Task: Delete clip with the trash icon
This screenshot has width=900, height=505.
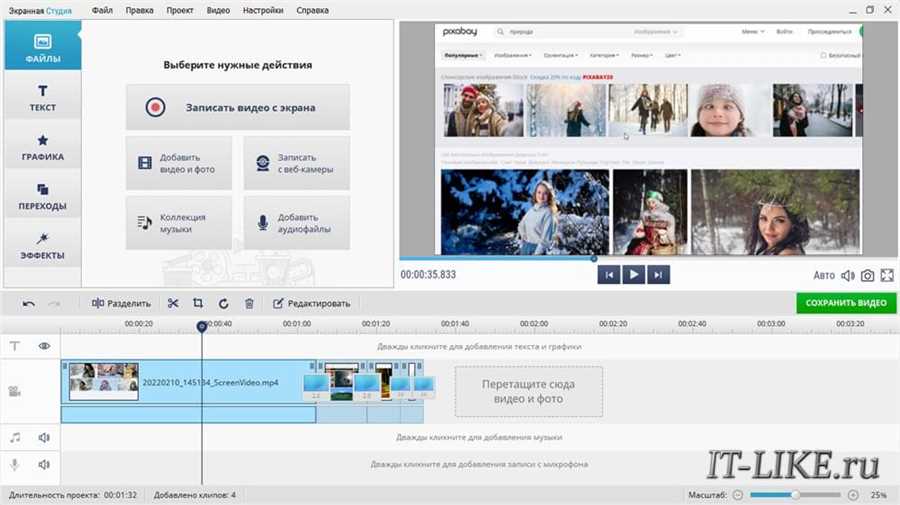Action: (x=249, y=303)
